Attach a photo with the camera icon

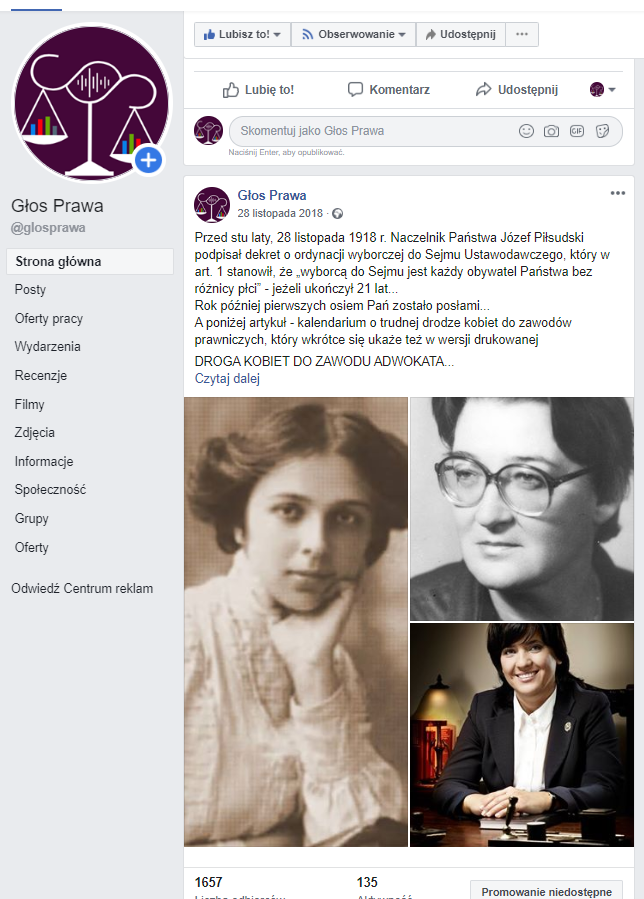551,131
